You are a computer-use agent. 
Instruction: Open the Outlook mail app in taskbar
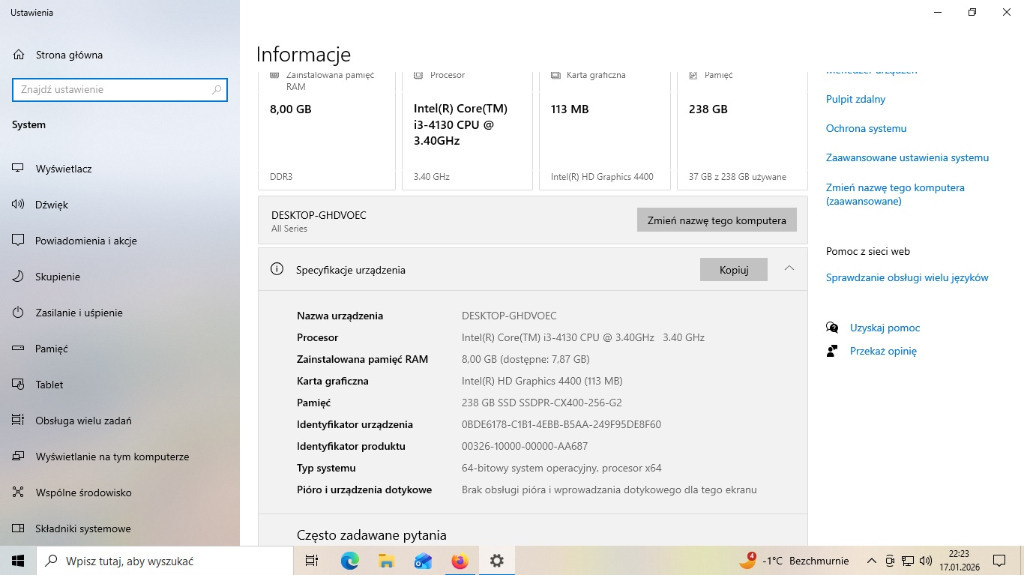423,561
